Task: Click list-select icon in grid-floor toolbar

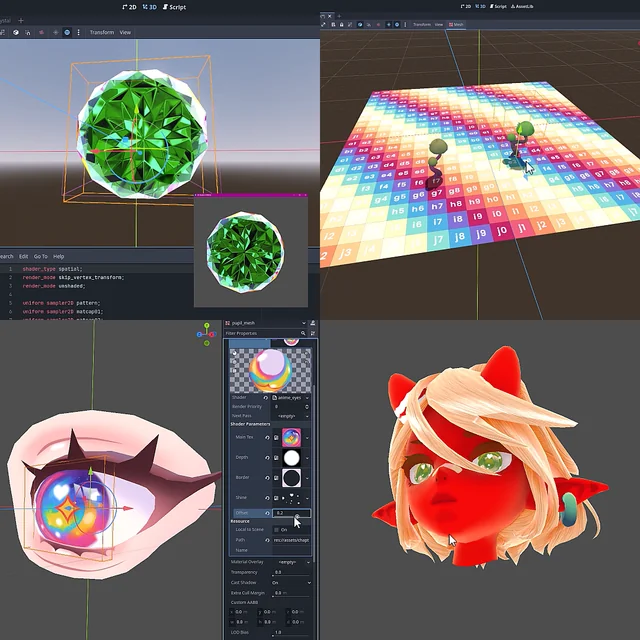Action: coord(333,24)
